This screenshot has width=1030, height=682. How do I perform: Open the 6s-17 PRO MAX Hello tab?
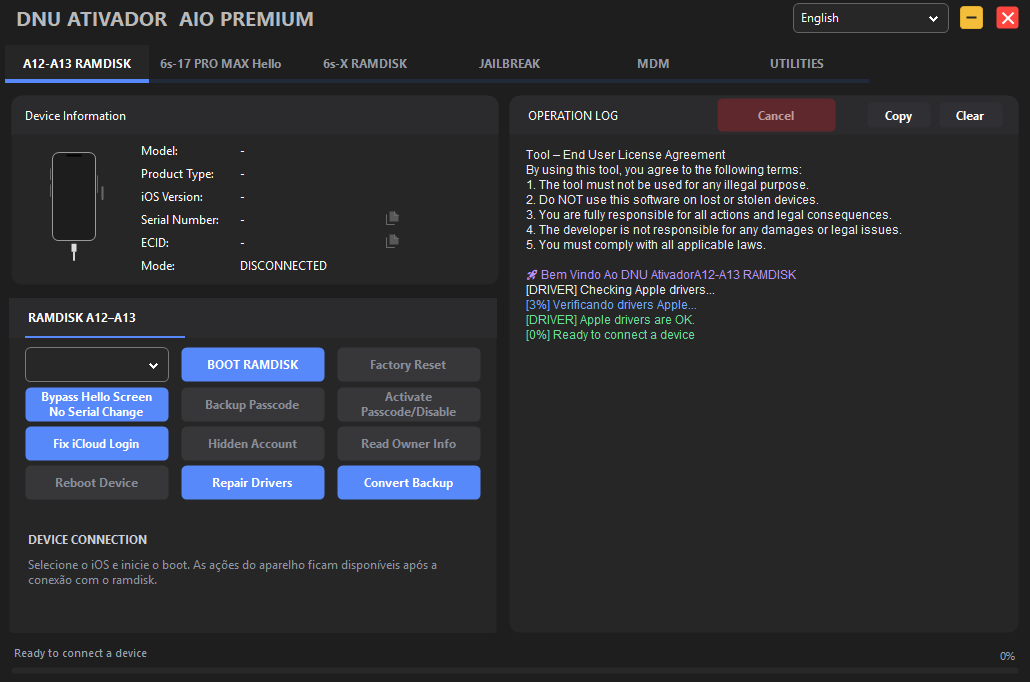[x=221, y=64]
